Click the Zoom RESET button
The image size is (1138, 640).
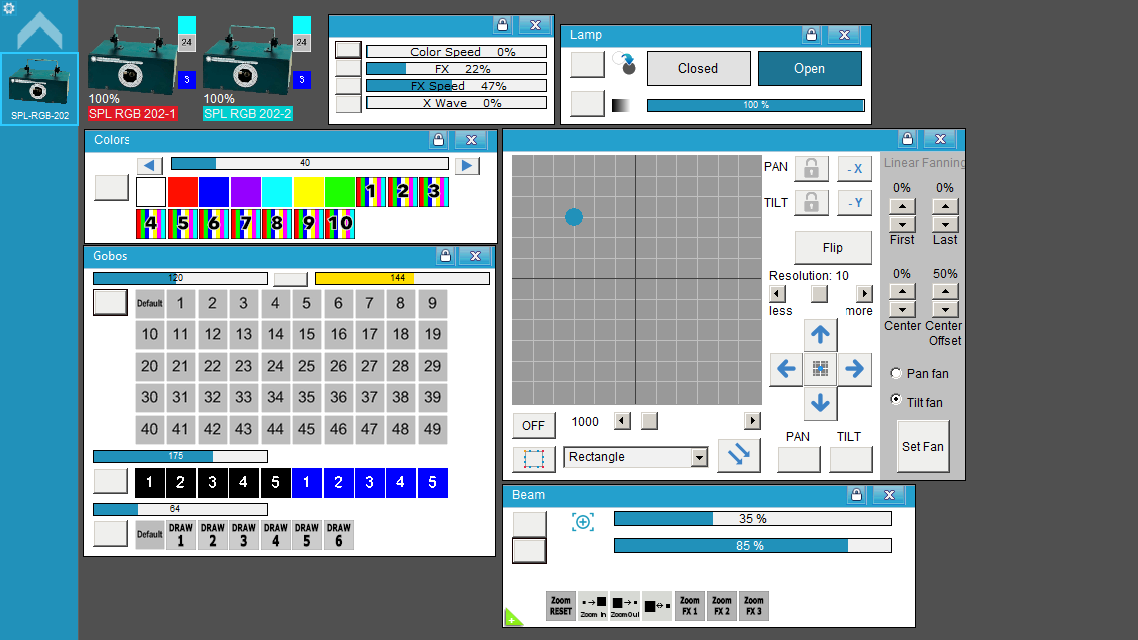(560, 605)
